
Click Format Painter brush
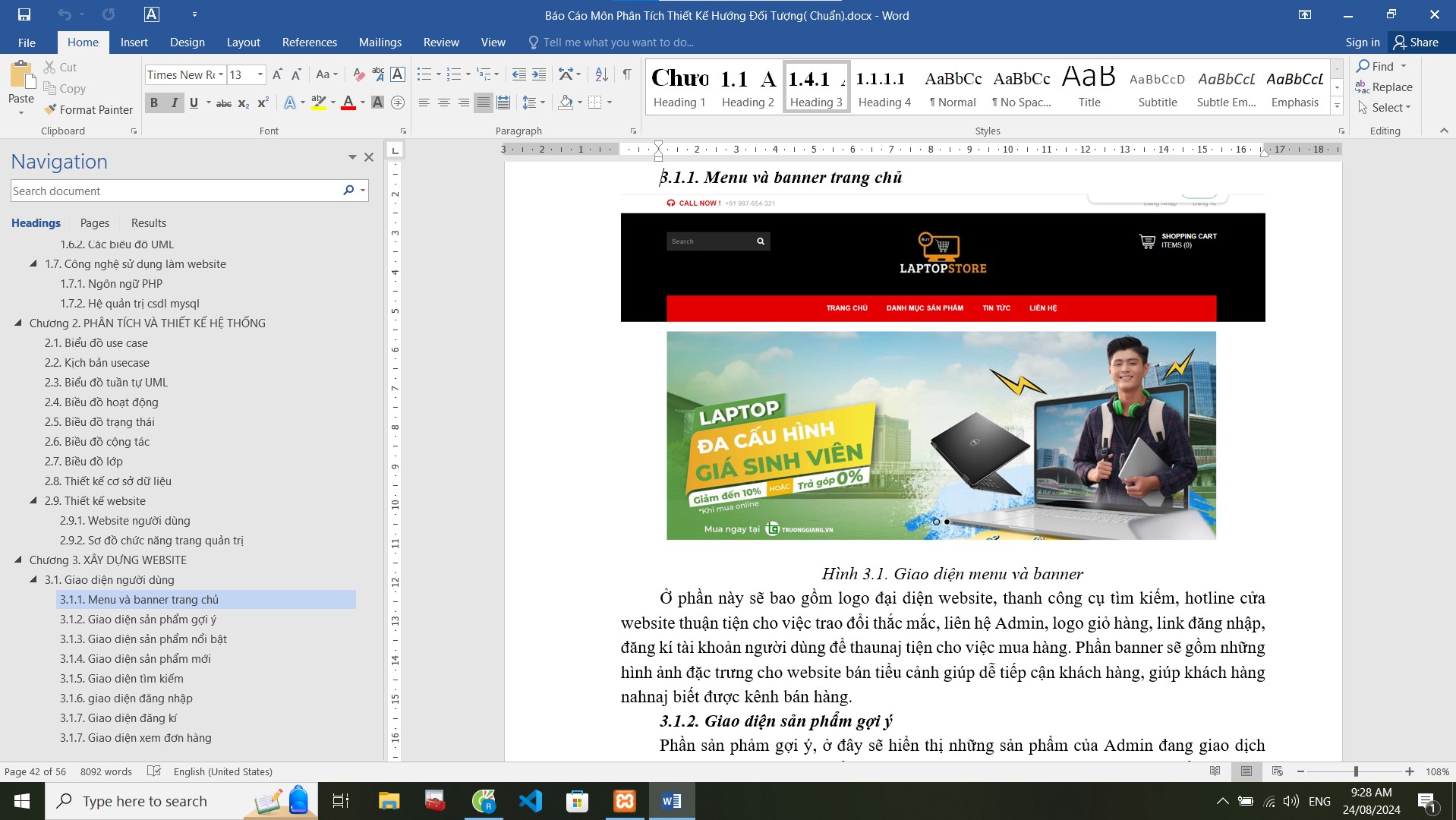(x=88, y=109)
